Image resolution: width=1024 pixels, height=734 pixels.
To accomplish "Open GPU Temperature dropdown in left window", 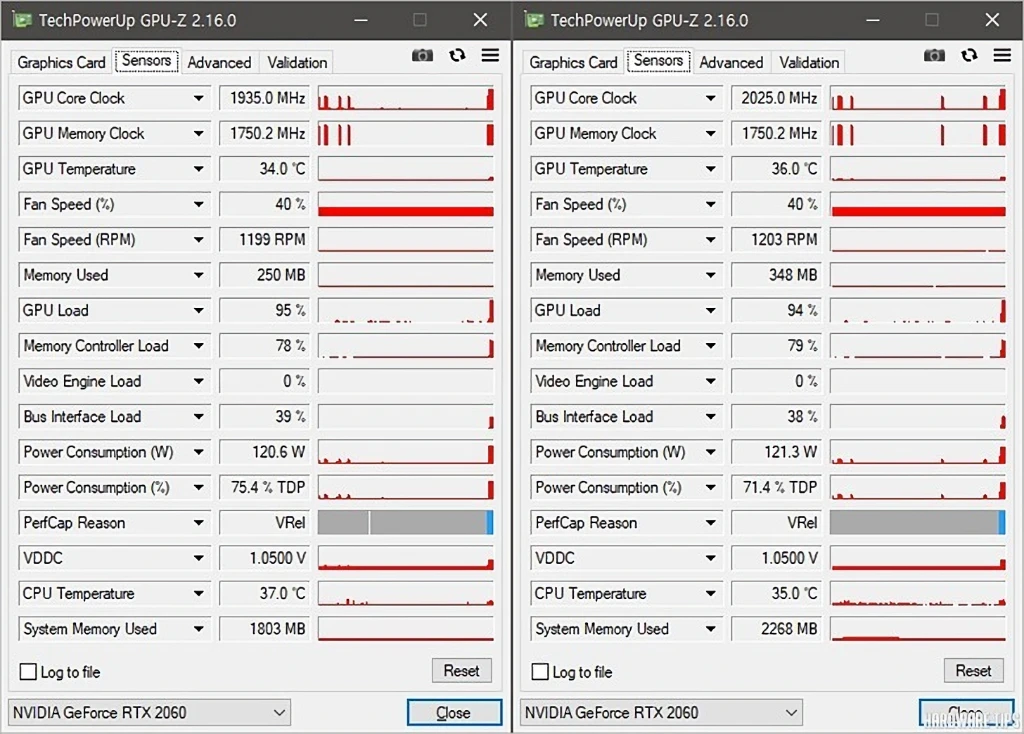I will coord(198,169).
